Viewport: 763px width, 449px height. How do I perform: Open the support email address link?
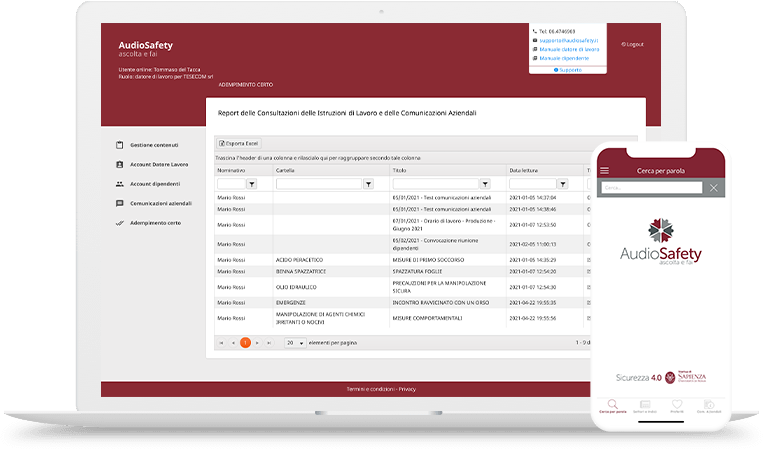(x=568, y=40)
